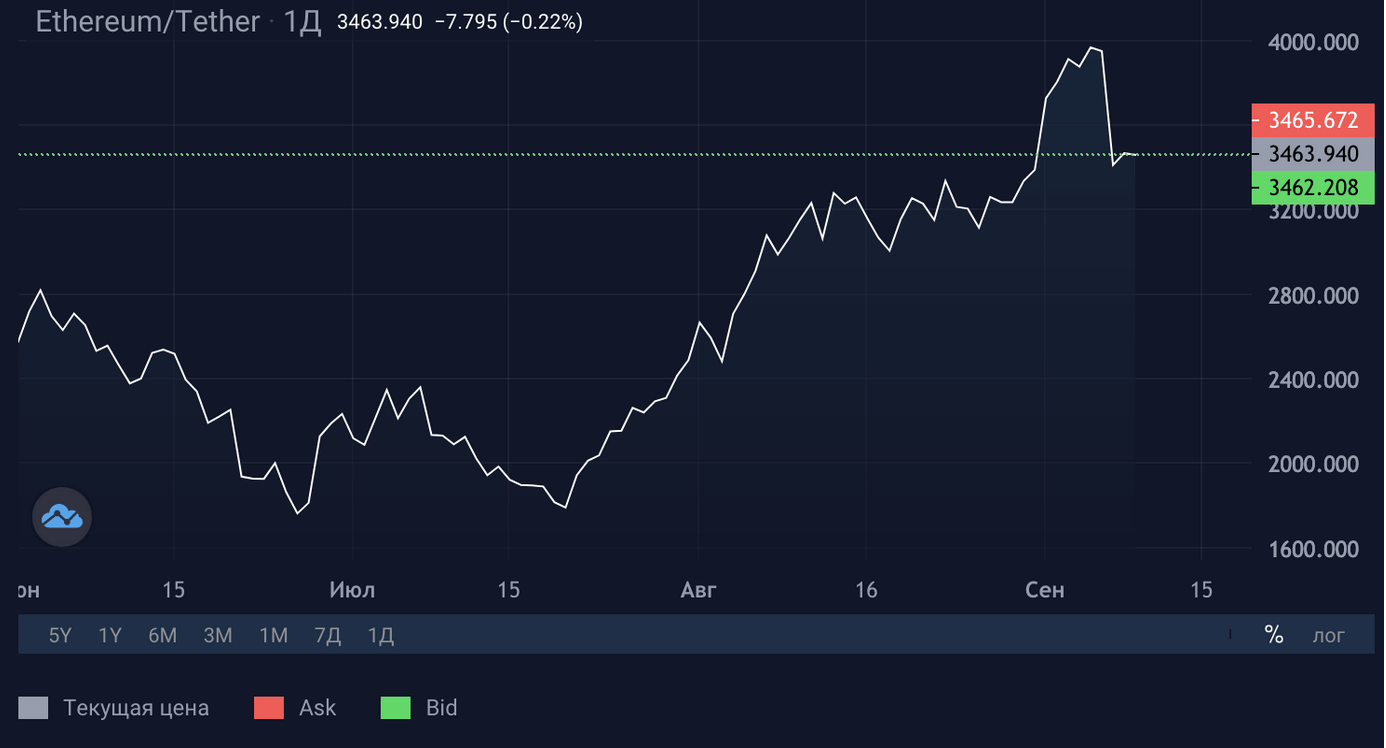Switch range to 6M
The width and height of the screenshot is (1386, 748).
[x=162, y=635]
